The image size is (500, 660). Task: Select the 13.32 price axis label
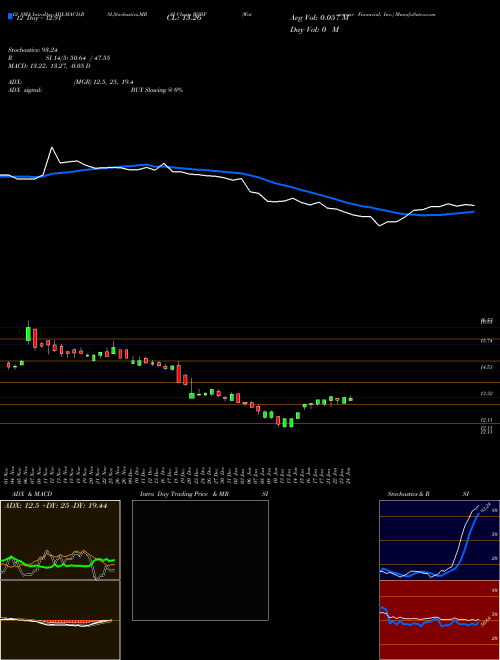point(487,394)
